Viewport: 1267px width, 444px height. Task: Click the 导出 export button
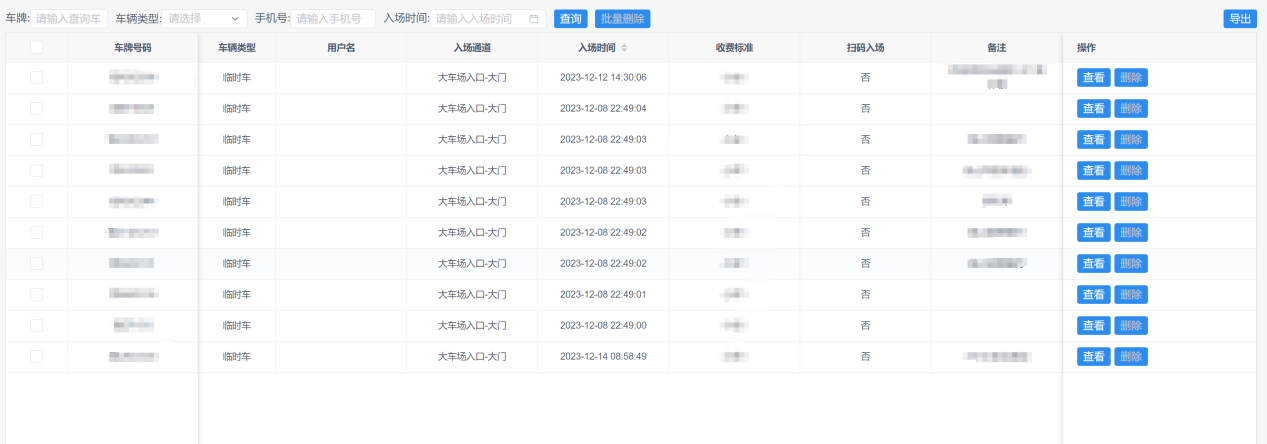tap(1240, 18)
